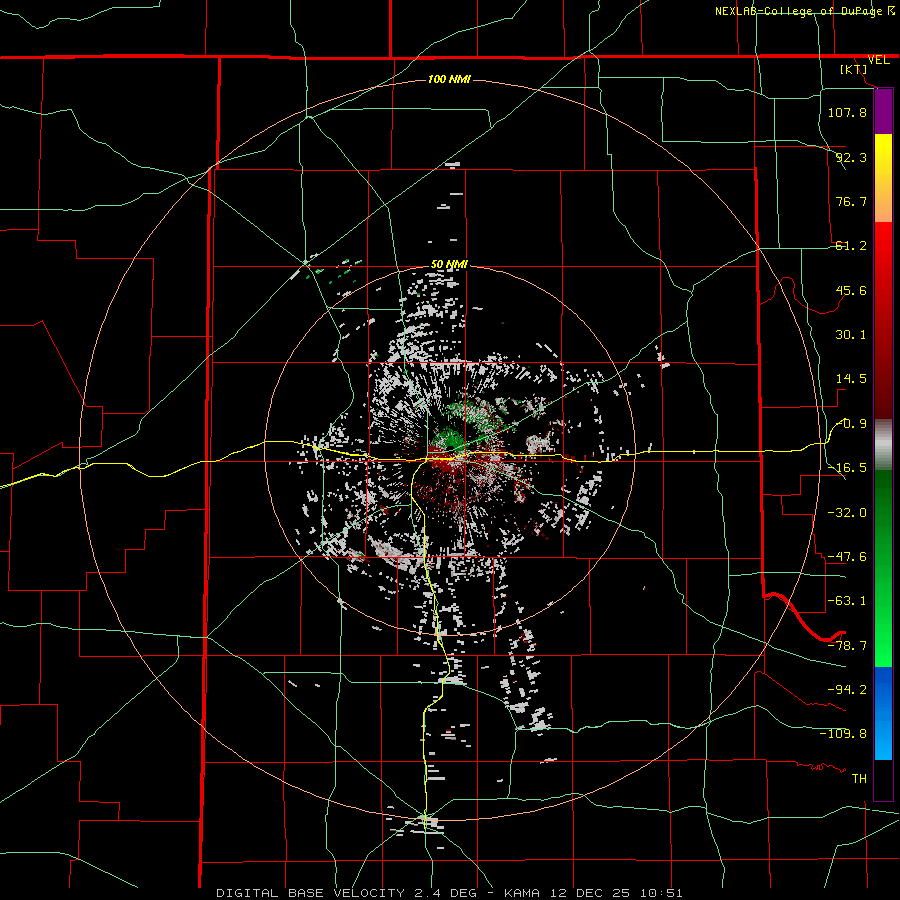This screenshot has height=900, width=900.
Task: Select the 30.1 scale value
Action: click(851, 335)
